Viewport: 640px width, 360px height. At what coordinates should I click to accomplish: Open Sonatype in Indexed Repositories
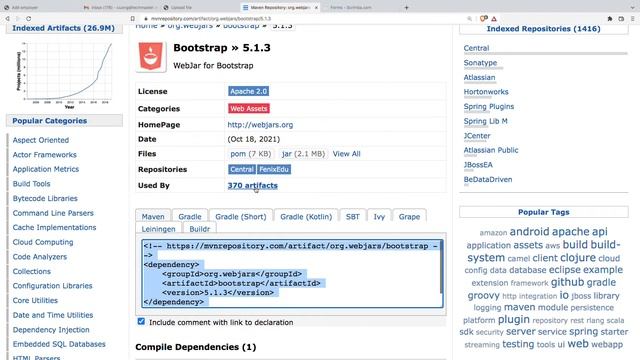click(480, 63)
